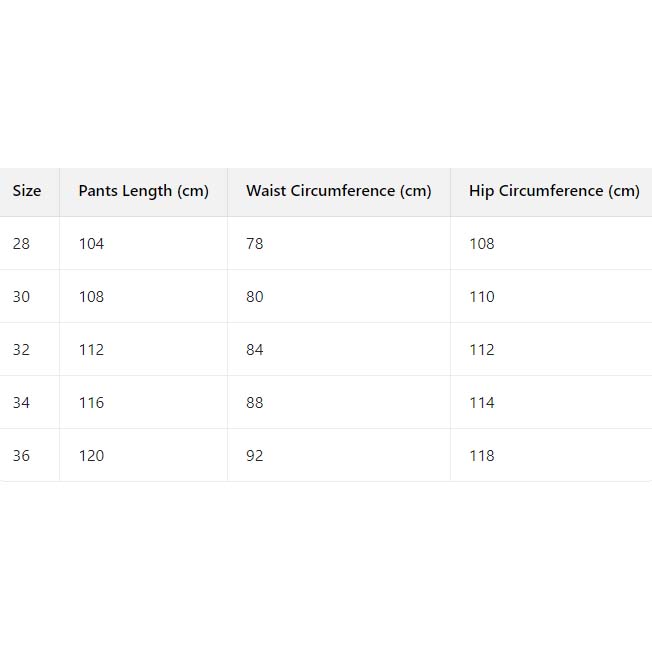Viewport: 652px width, 652px height.
Task: Click the Waist Circumference (cm) column header
Action: (x=338, y=191)
